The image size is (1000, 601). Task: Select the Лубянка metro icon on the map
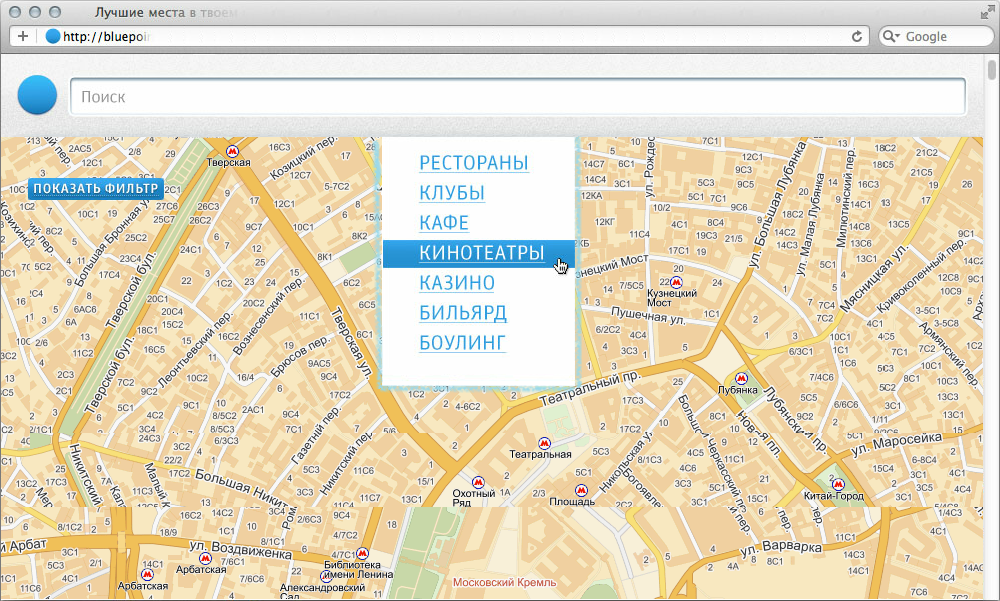pyautogui.click(x=740, y=378)
